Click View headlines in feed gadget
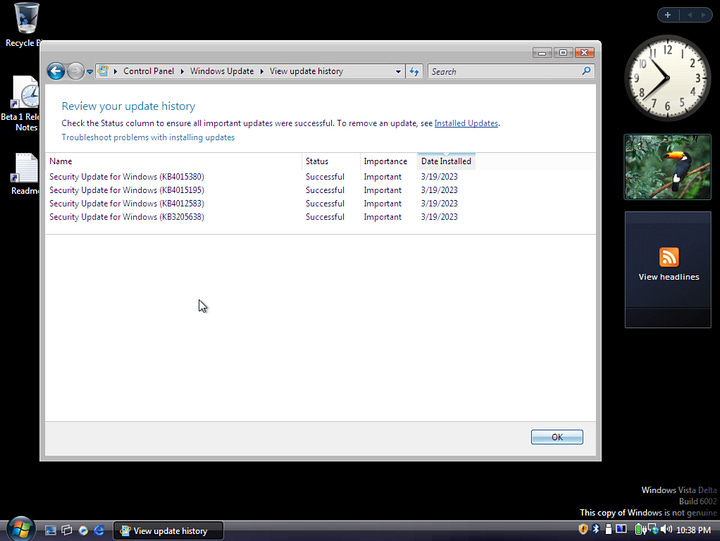Screen dimensions: 720x541 tap(669, 277)
